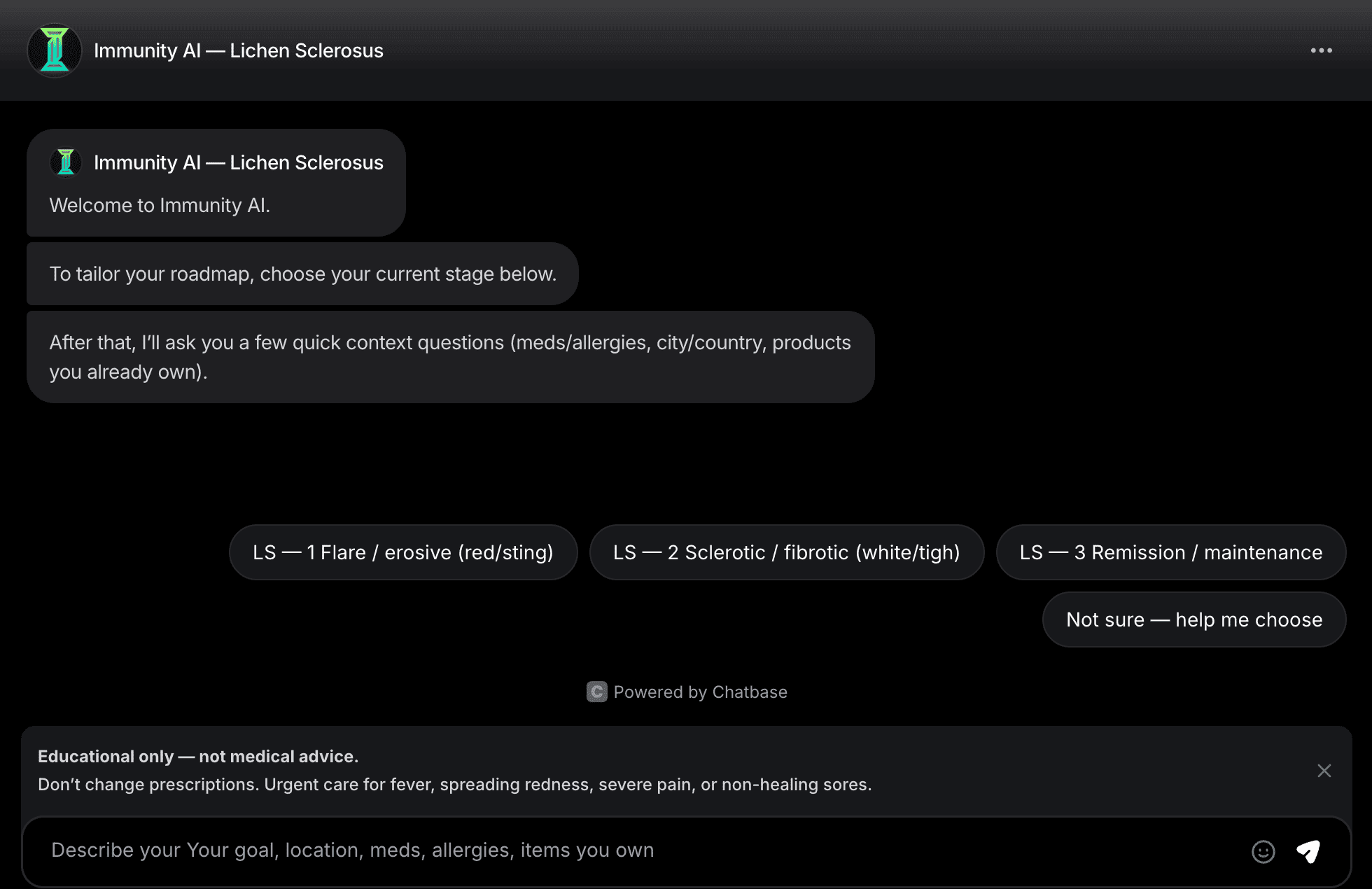
Task: Click the 'Don't change prescriptions' disclaimer text
Action: (x=454, y=784)
